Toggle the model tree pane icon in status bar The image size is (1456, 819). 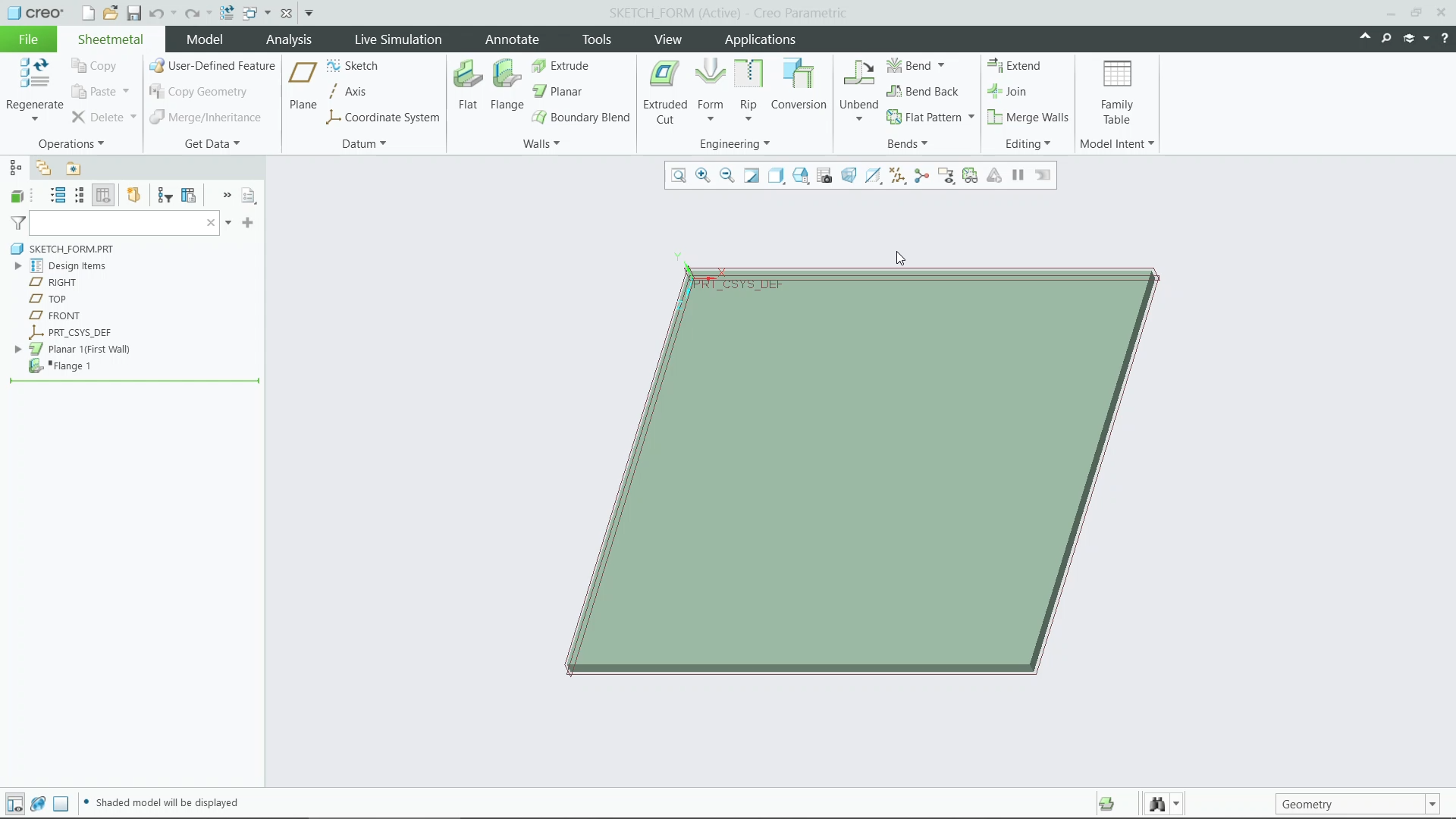14,804
